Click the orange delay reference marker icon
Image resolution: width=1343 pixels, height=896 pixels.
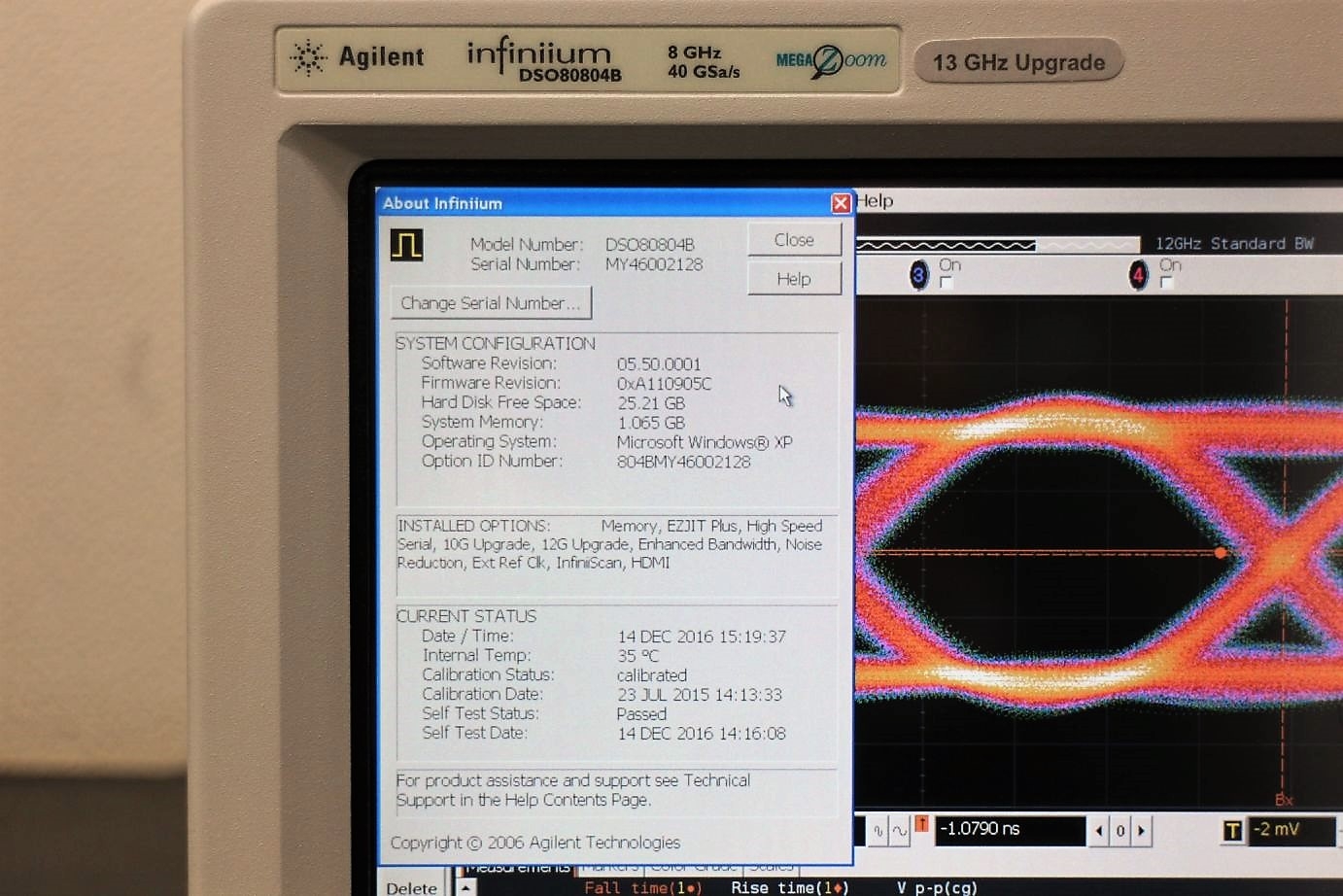coord(921,825)
